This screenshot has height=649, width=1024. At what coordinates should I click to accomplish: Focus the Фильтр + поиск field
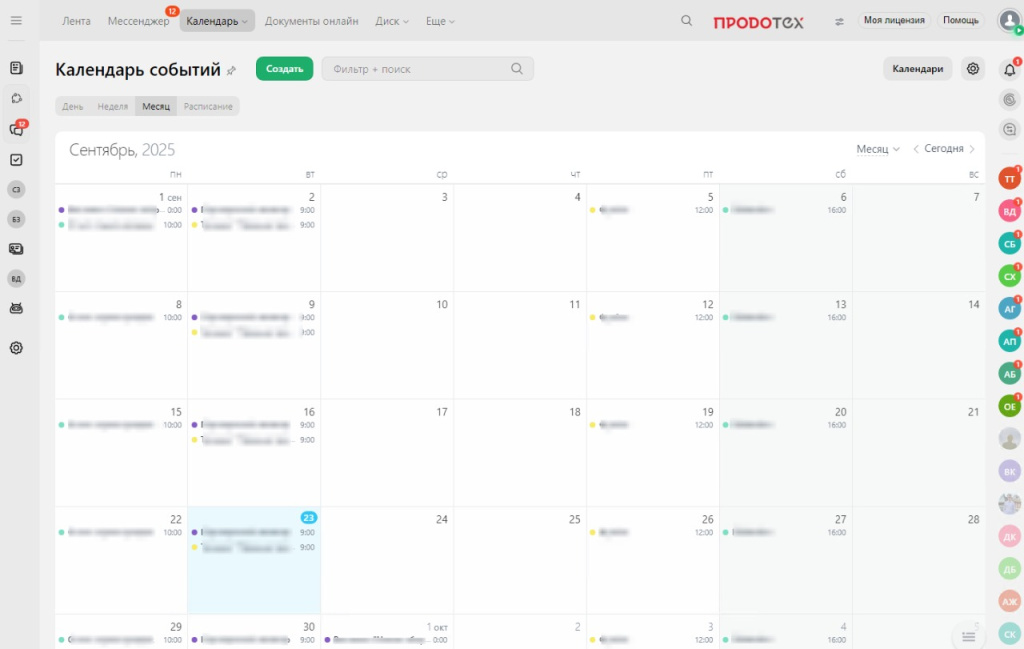[427, 69]
